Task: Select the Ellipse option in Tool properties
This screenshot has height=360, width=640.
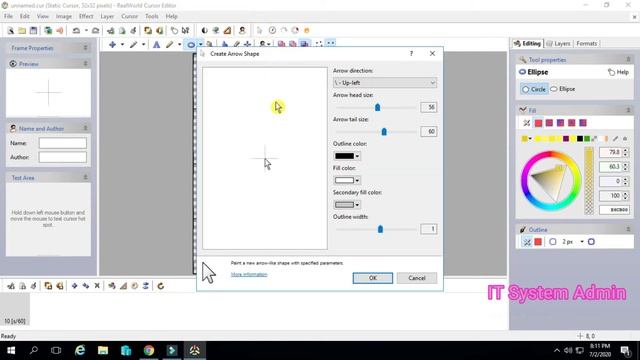Action: tap(563, 89)
